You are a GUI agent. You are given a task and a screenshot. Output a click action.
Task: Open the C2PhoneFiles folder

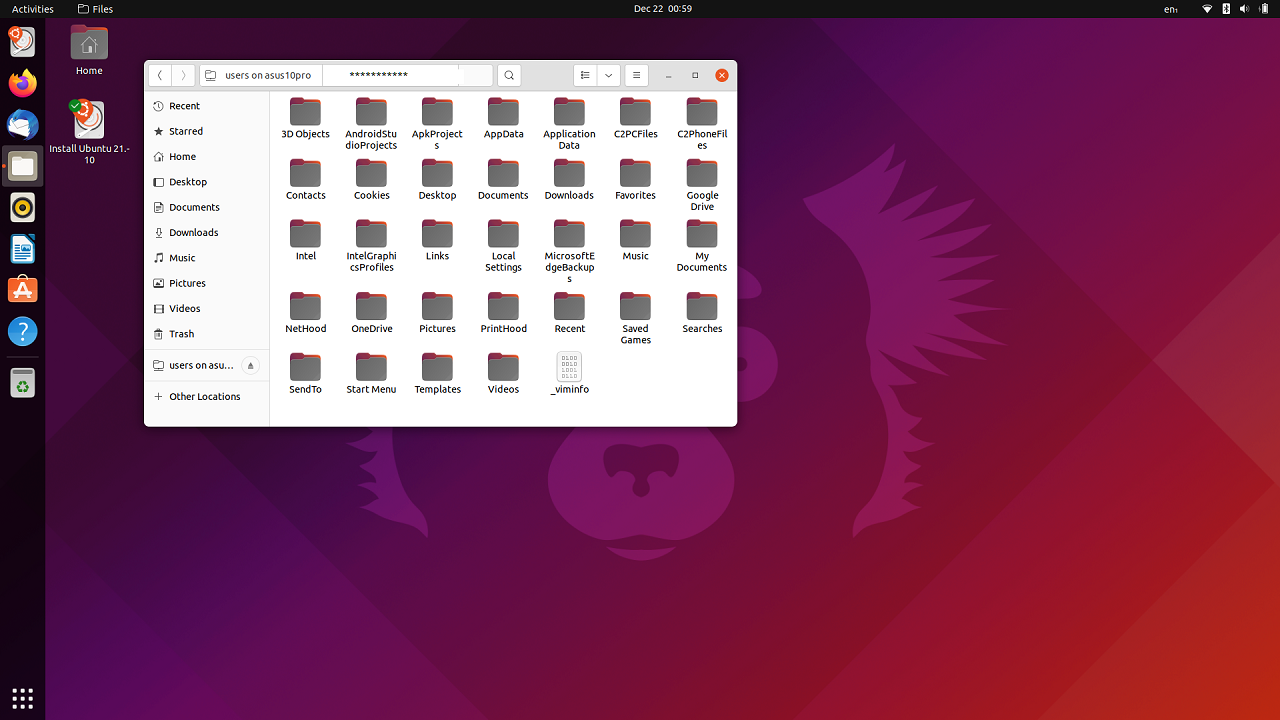[702, 123]
